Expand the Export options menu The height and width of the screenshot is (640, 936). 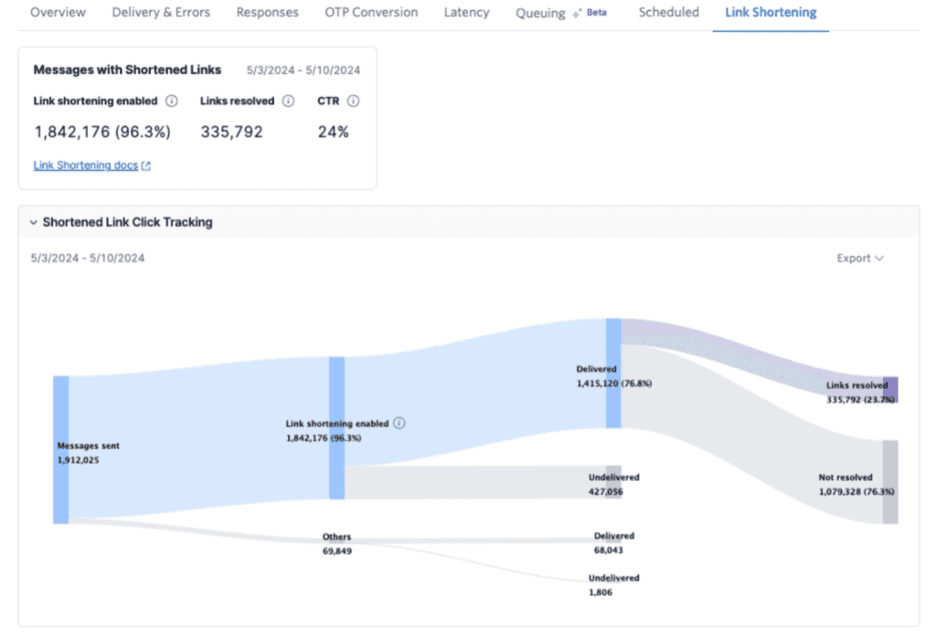point(859,258)
